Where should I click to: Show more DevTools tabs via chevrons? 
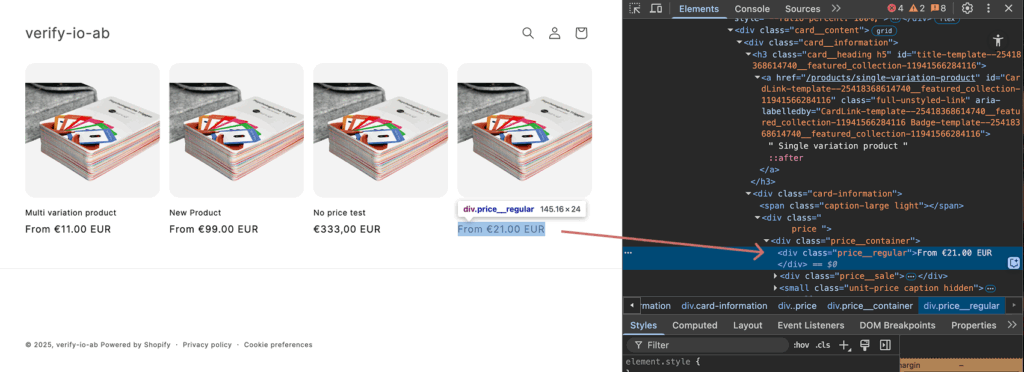click(x=836, y=8)
